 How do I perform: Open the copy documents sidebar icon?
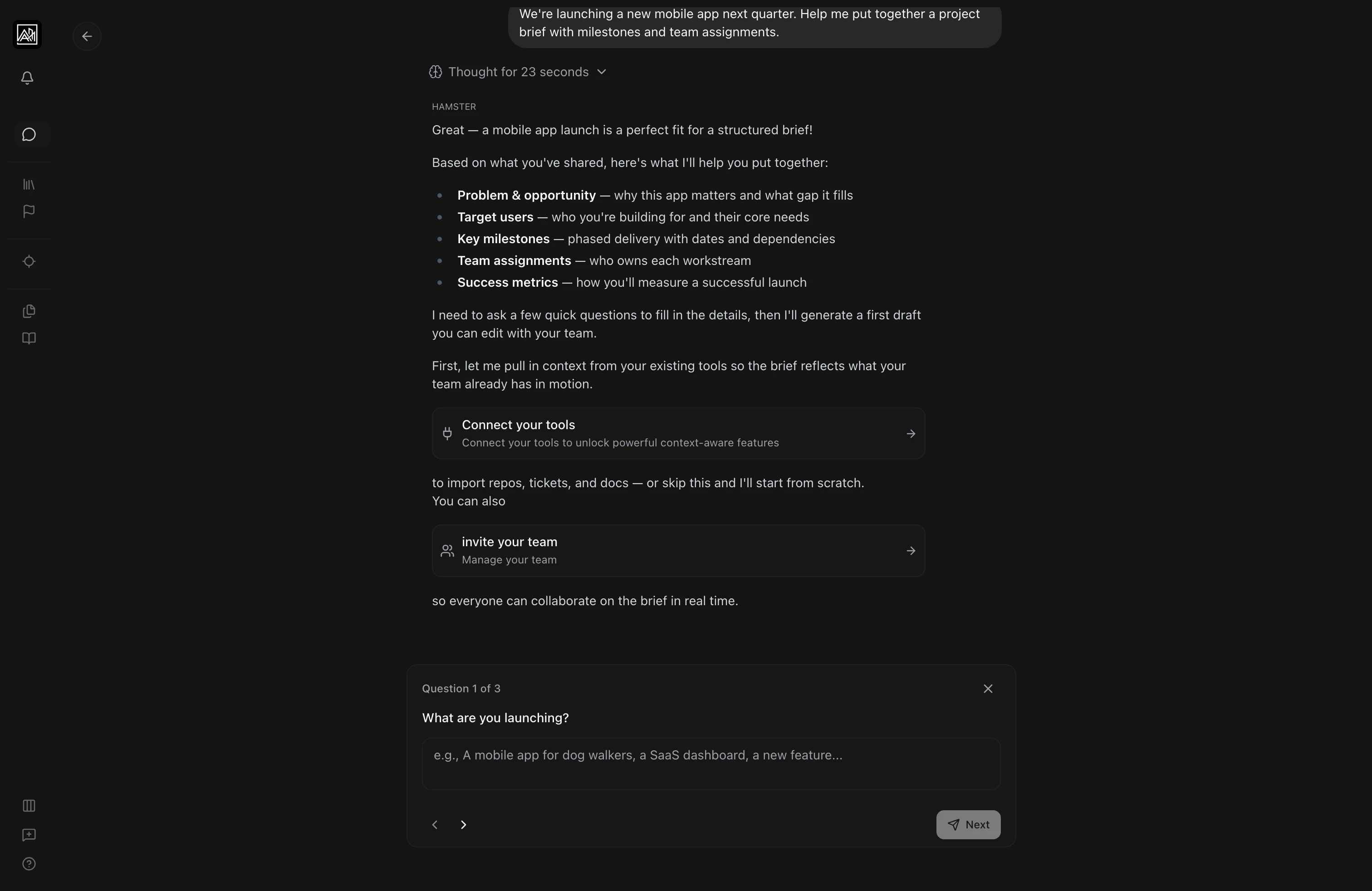pos(29,311)
